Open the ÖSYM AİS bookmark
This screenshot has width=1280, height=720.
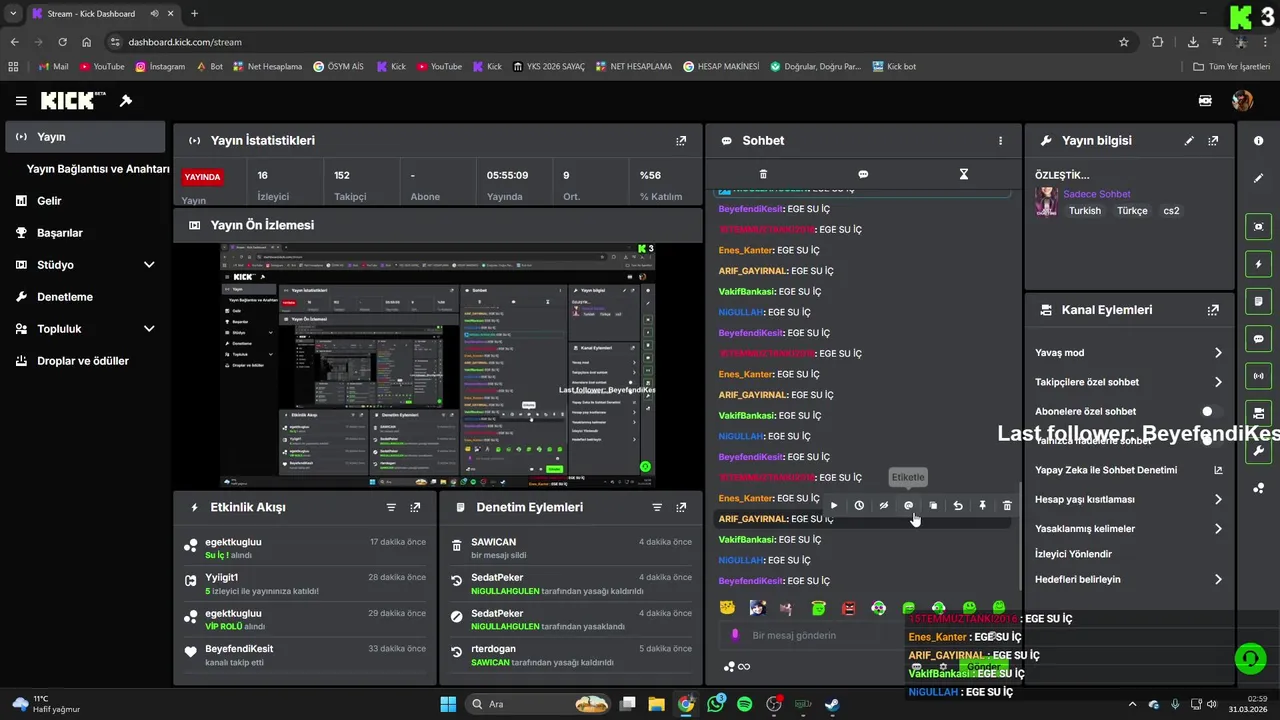pyautogui.click(x=338, y=67)
